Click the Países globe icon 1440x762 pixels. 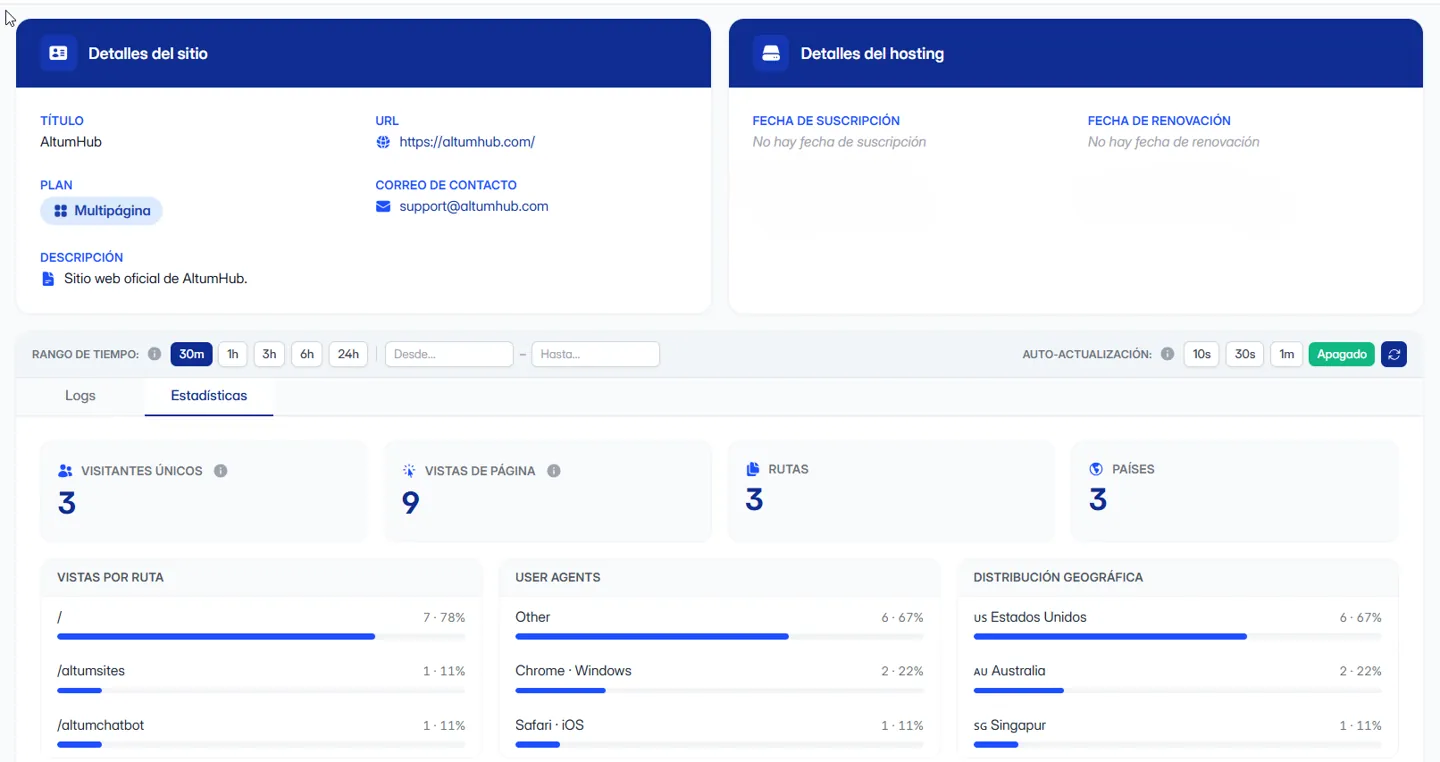[x=1097, y=469]
